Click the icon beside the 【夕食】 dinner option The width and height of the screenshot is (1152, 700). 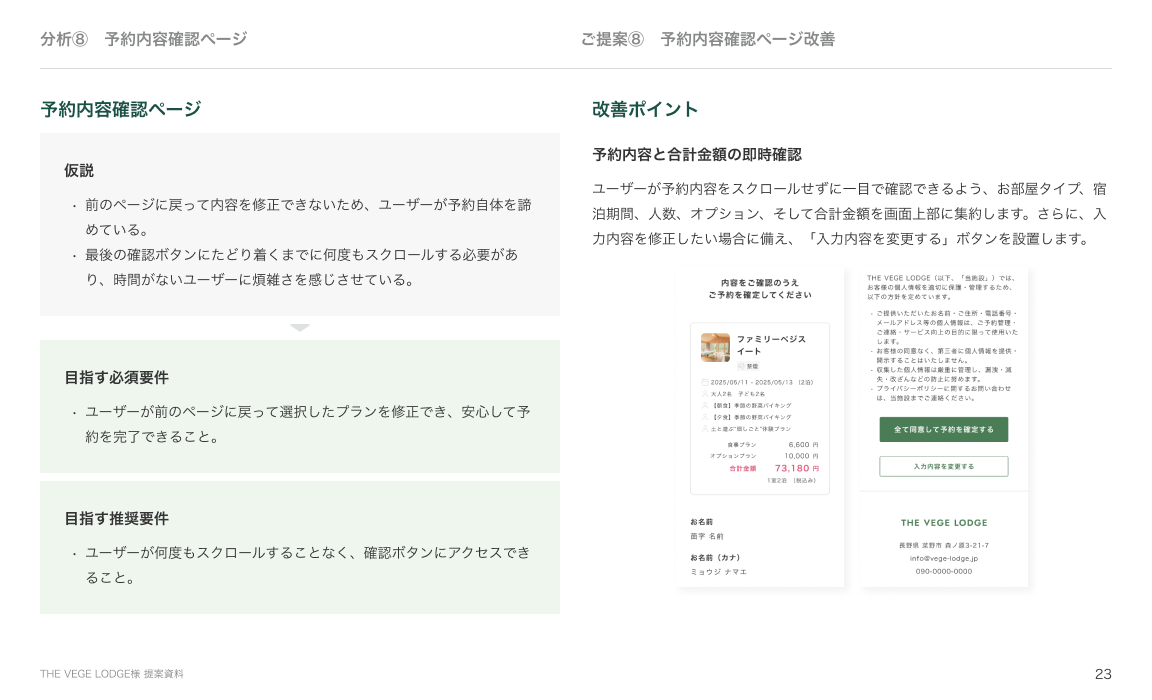click(x=705, y=417)
